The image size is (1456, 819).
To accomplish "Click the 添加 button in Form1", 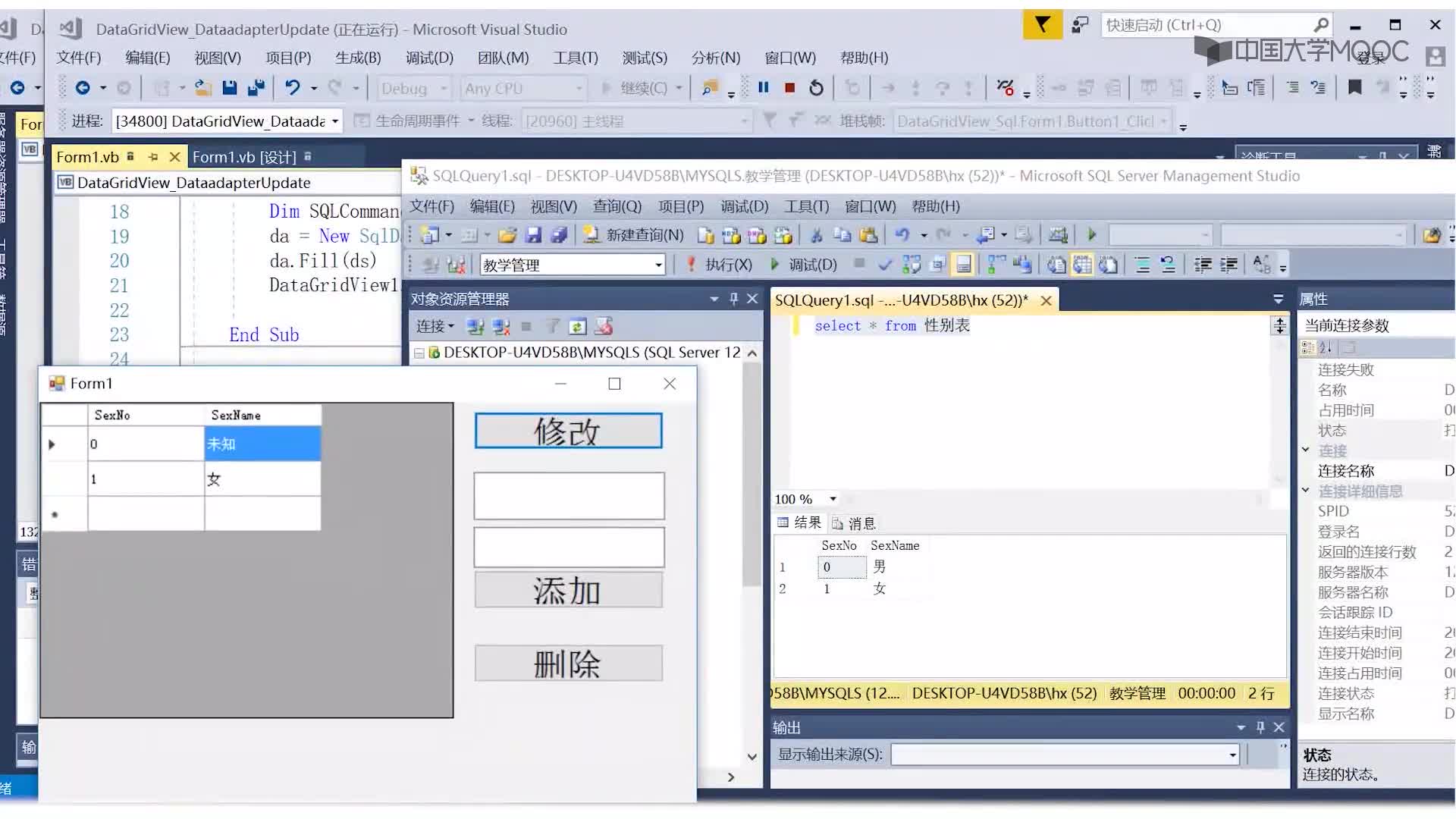I will (x=569, y=590).
